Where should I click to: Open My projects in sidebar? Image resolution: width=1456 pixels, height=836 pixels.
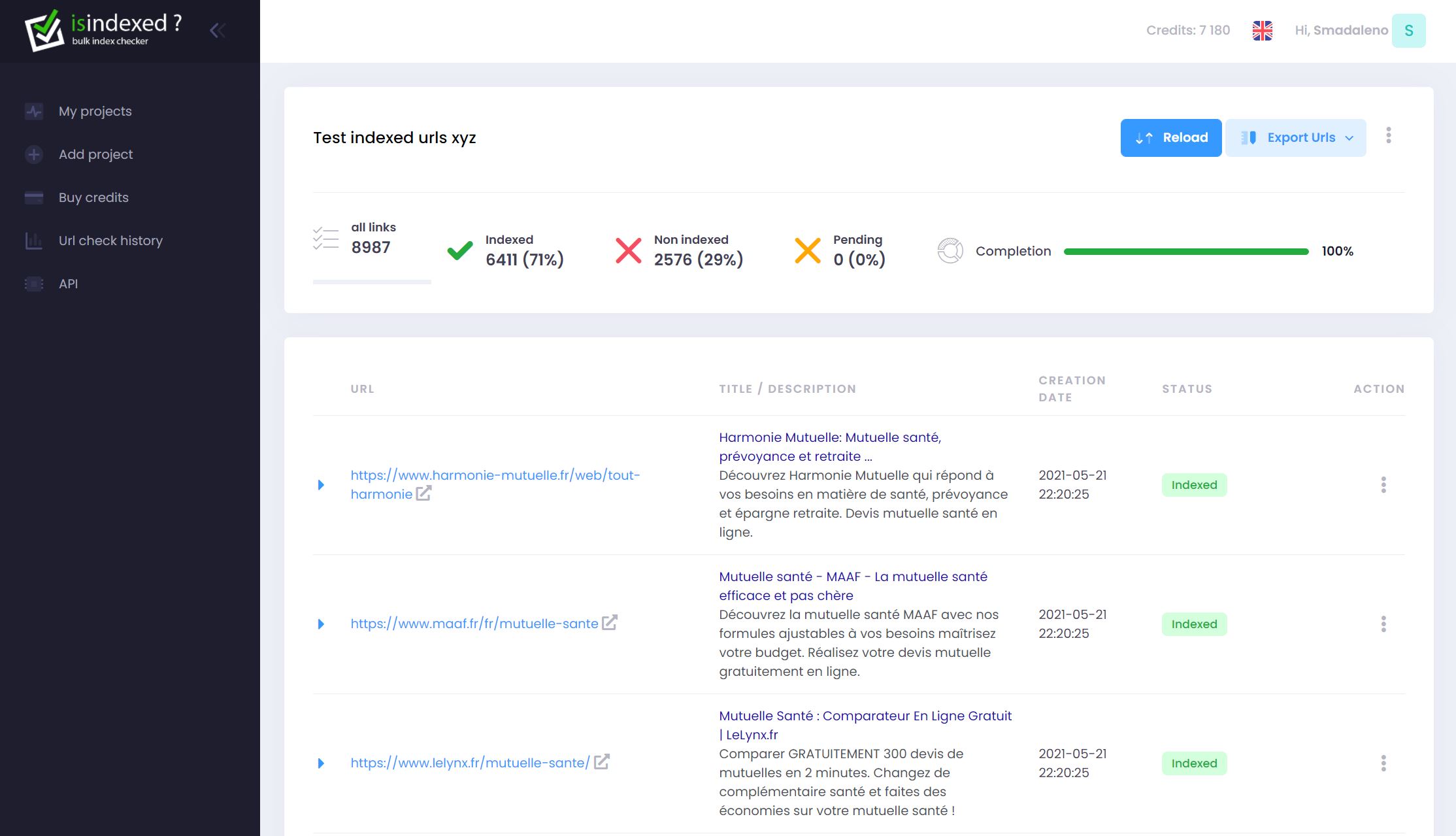pos(95,111)
